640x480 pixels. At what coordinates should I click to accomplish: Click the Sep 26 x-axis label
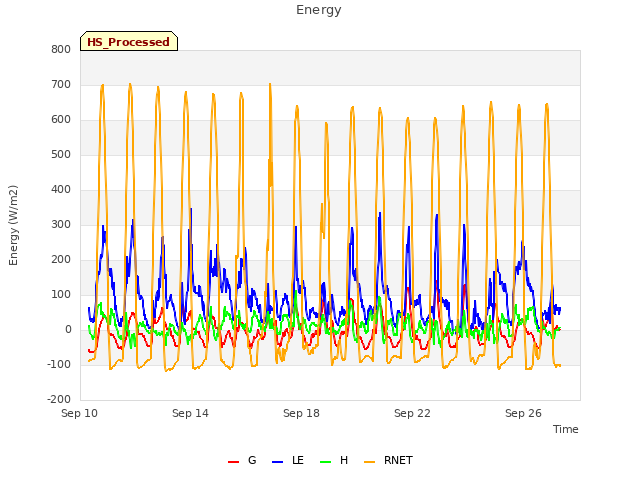pos(523,413)
